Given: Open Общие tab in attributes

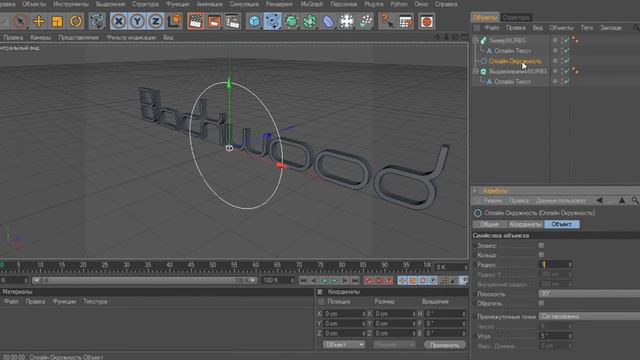Looking at the screenshot, I should (x=489, y=224).
